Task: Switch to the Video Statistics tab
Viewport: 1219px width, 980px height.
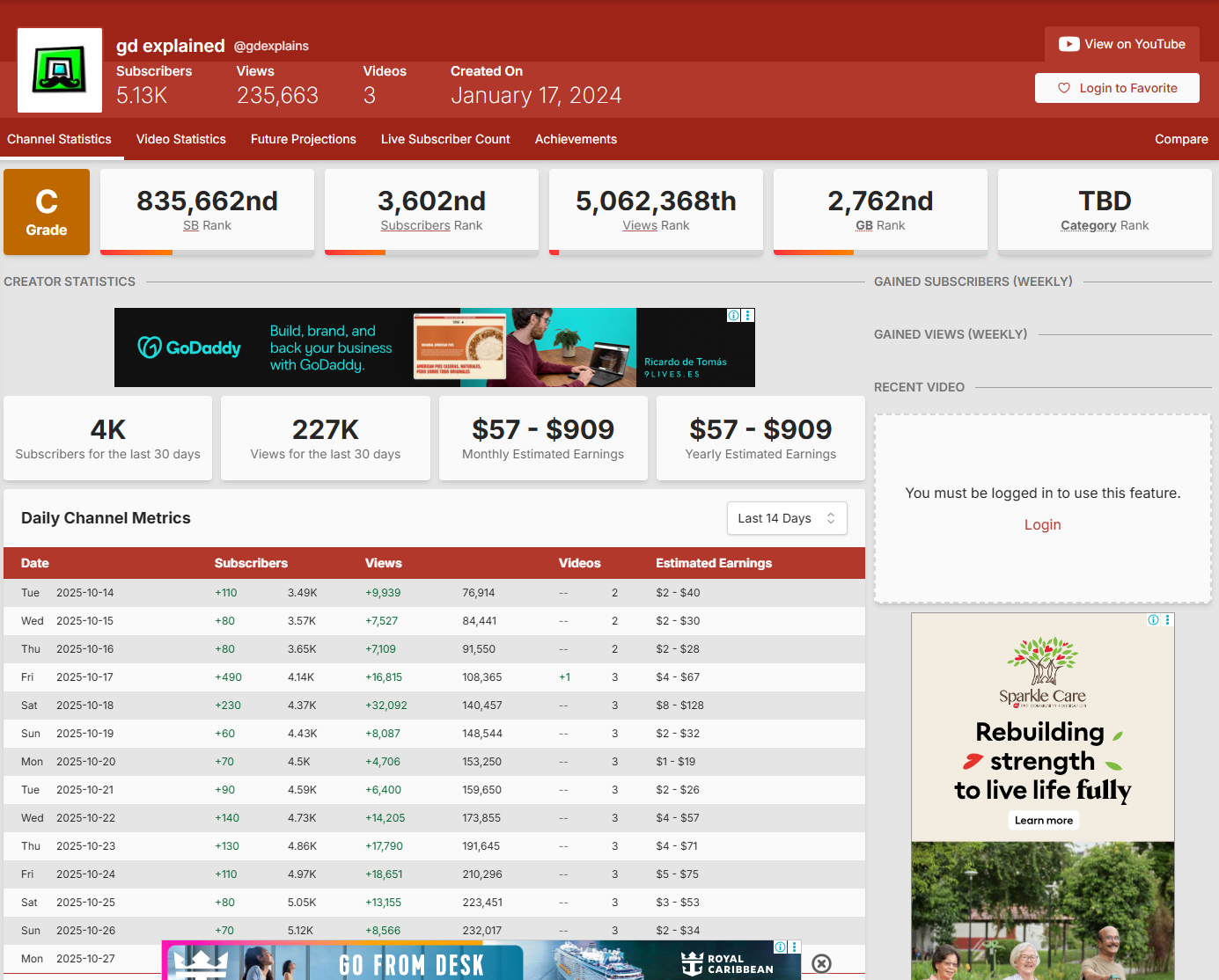Action: [180, 139]
